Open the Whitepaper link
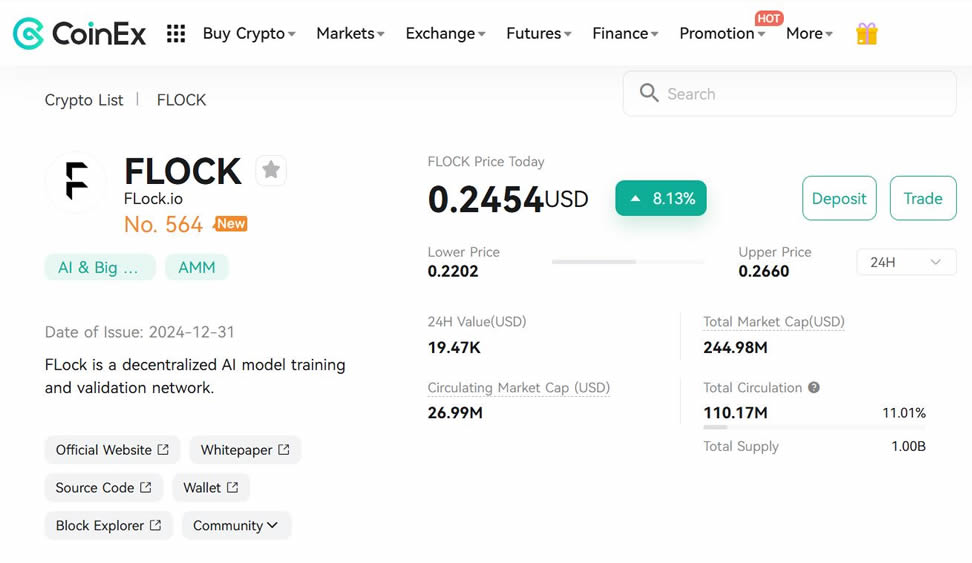972x563 pixels. tap(245, 450)
